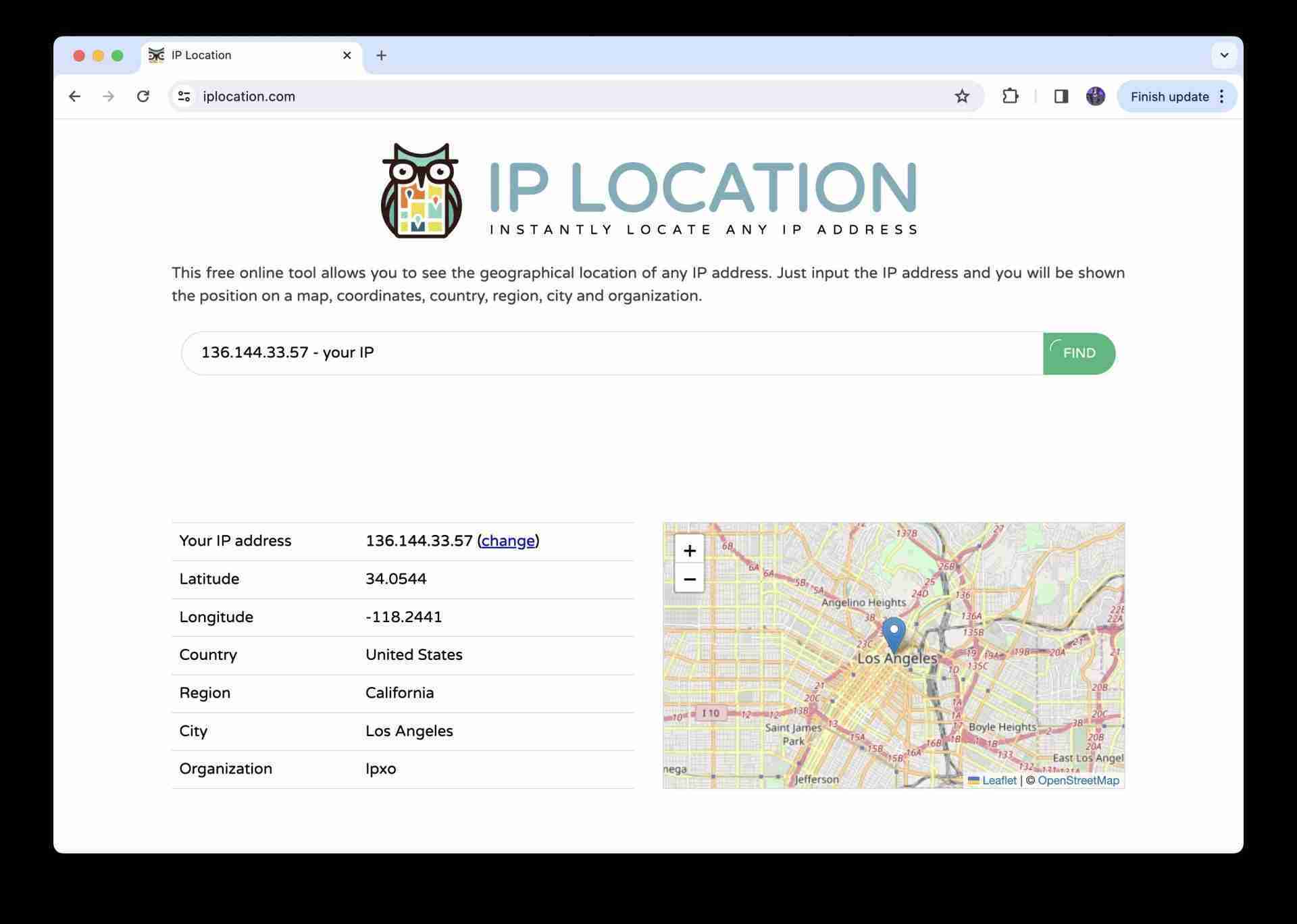
Task: Maximize the browser window with green button
Action: 118,55
